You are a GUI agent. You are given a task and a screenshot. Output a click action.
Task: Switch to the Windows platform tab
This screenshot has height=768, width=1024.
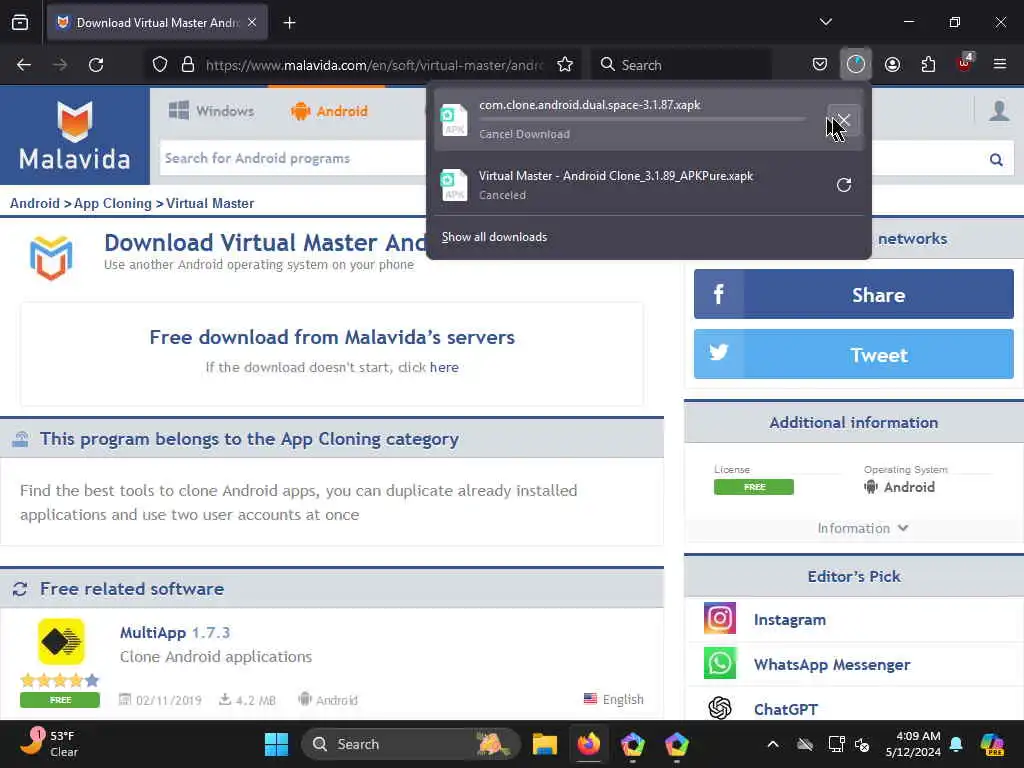(x=211, y=111)
